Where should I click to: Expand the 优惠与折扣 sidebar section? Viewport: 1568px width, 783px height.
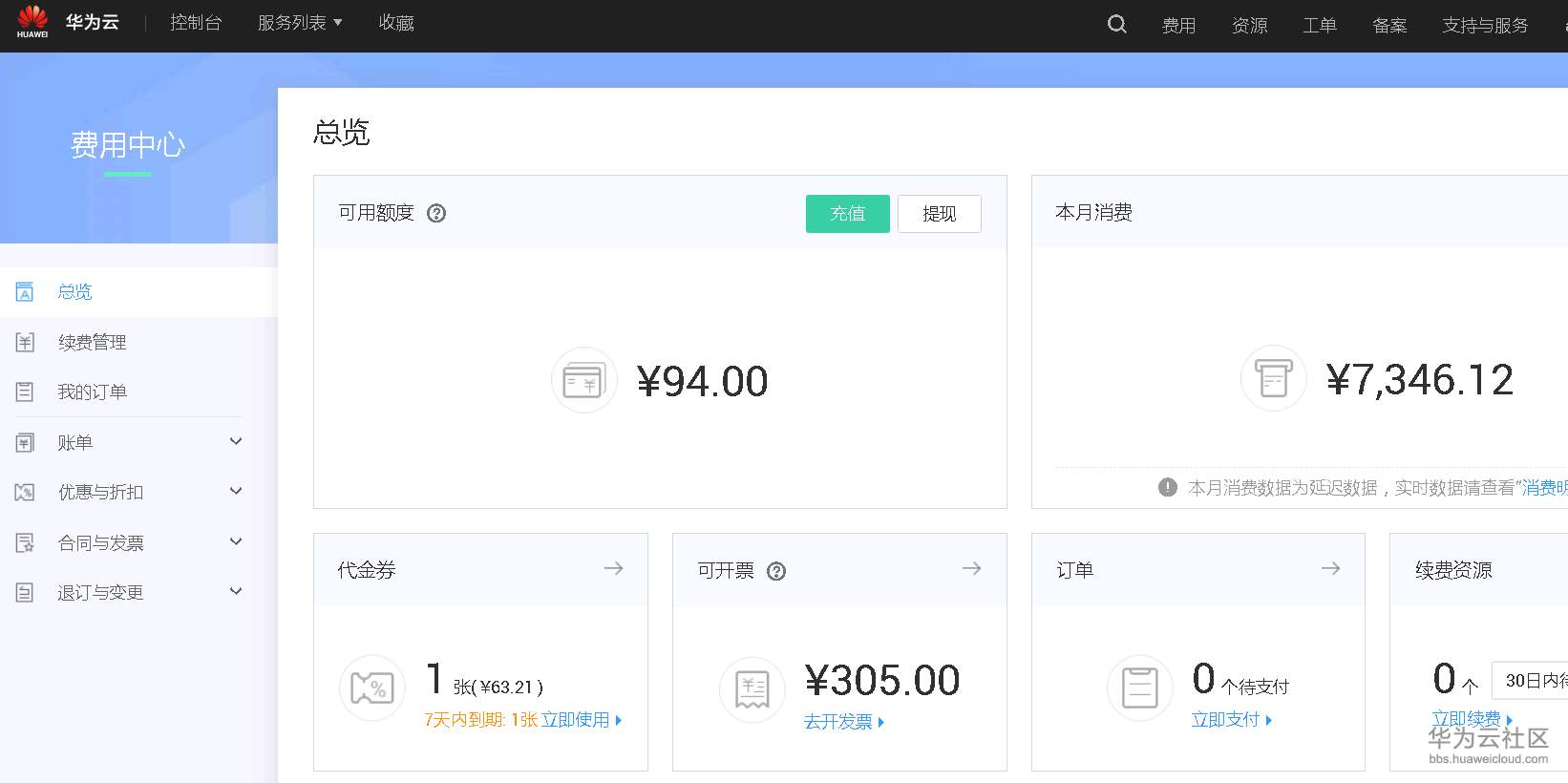tap(236, 491)
